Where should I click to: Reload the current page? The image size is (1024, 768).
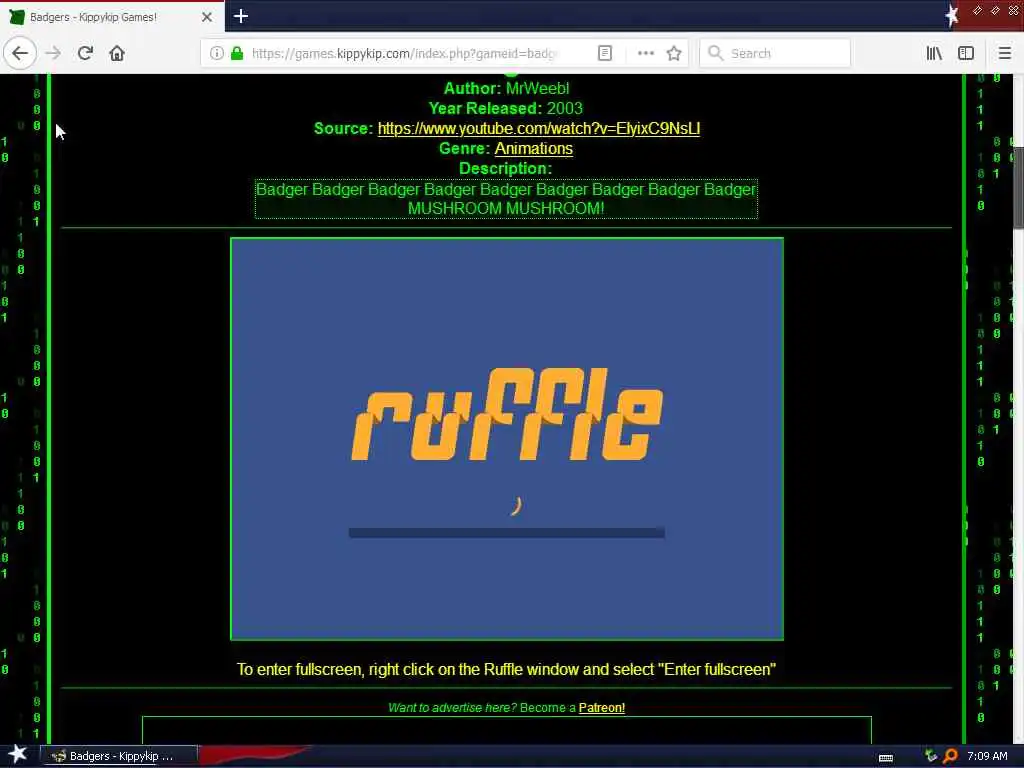tap(85, 53)
